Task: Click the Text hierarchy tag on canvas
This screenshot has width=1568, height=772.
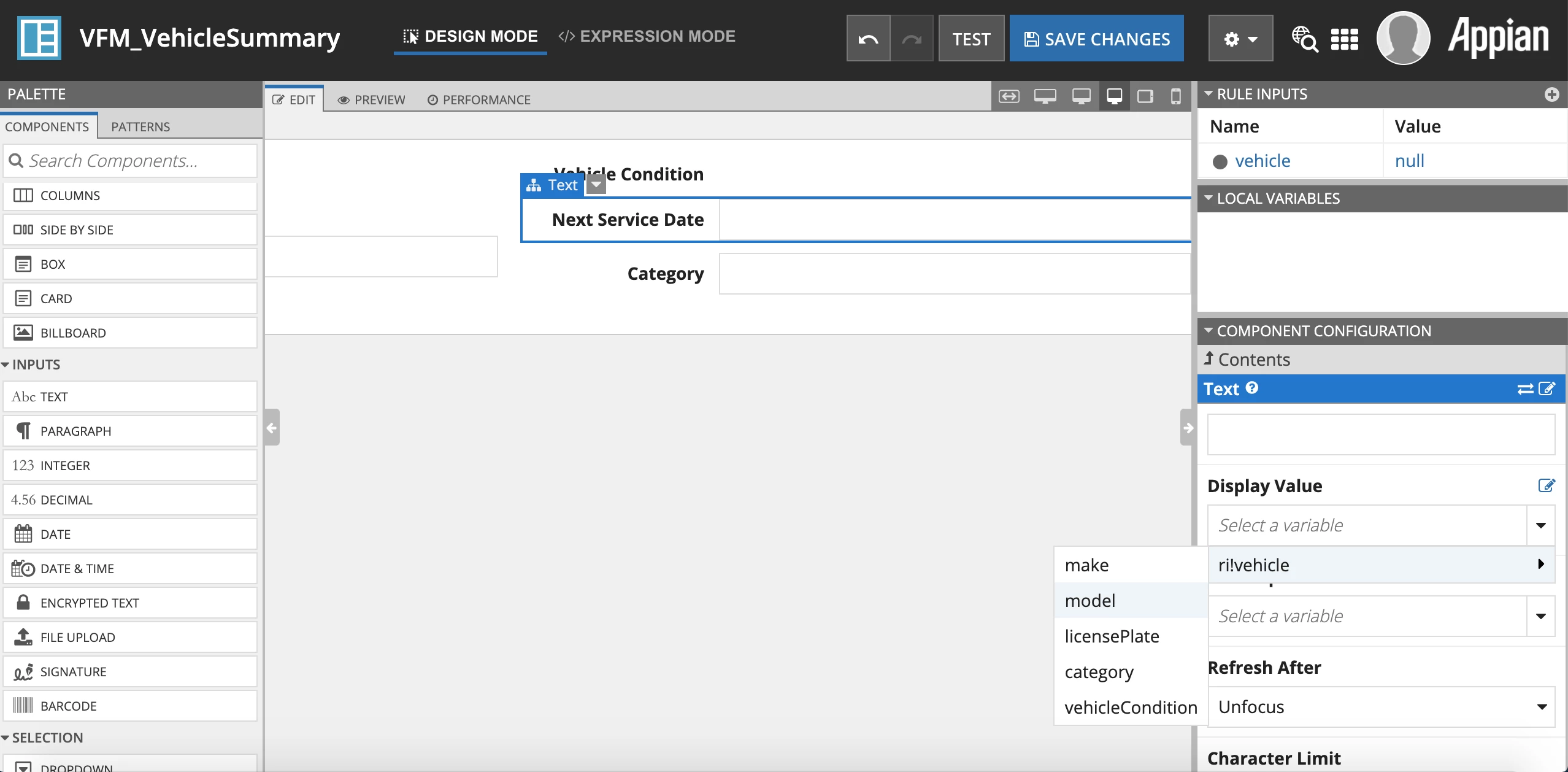Action: [x=552, y=185]
